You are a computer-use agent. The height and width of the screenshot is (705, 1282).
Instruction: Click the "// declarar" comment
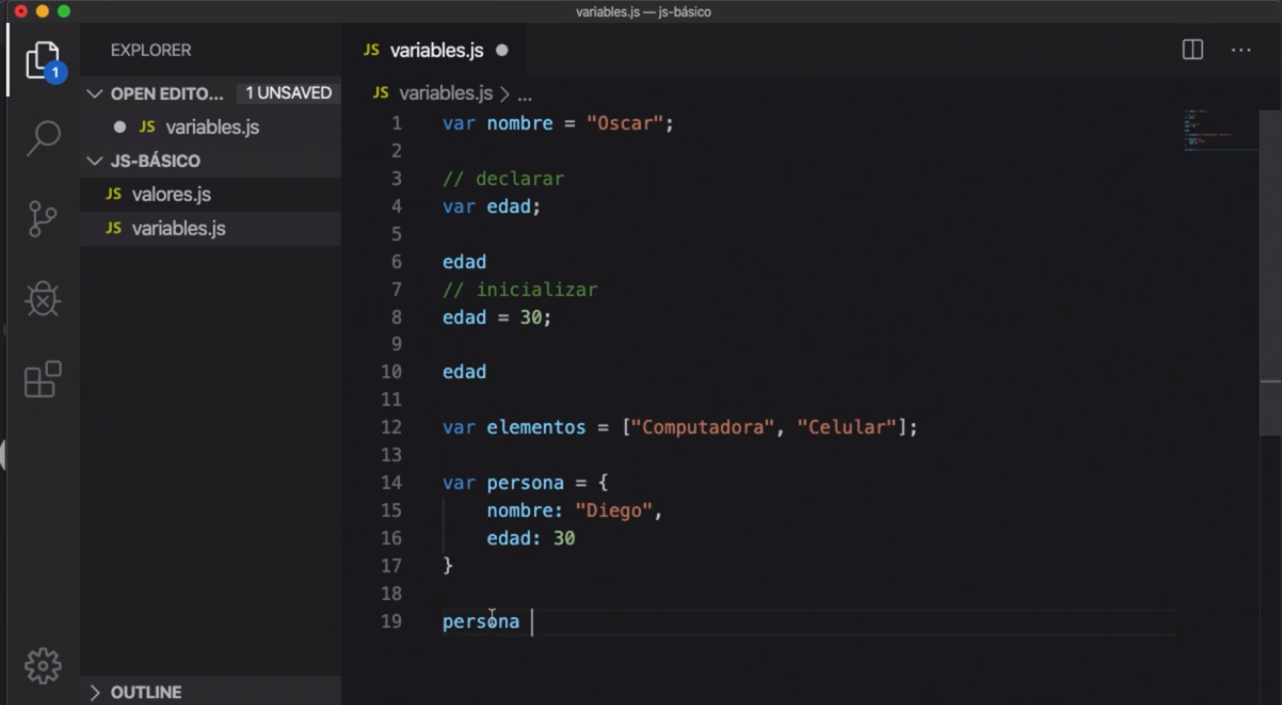503,179
